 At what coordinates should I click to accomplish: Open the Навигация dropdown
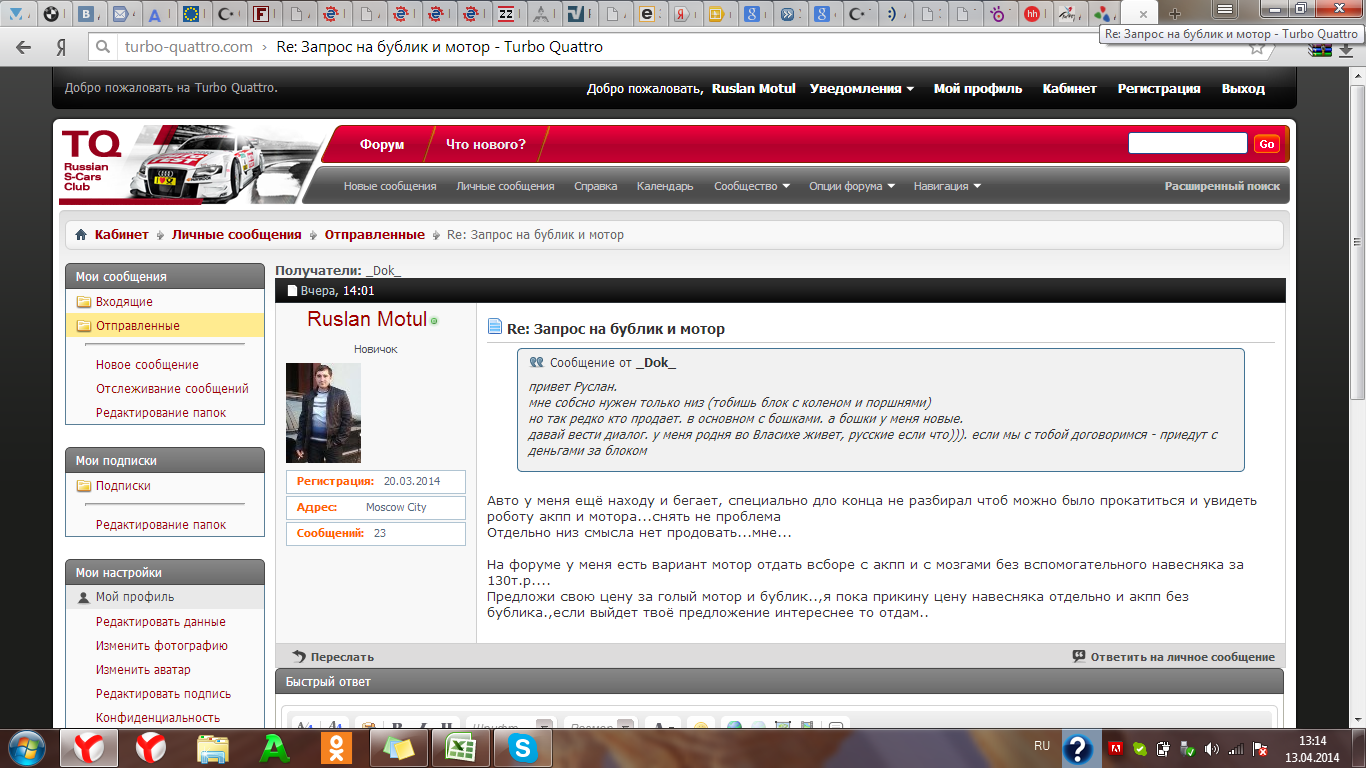[946, 186]
